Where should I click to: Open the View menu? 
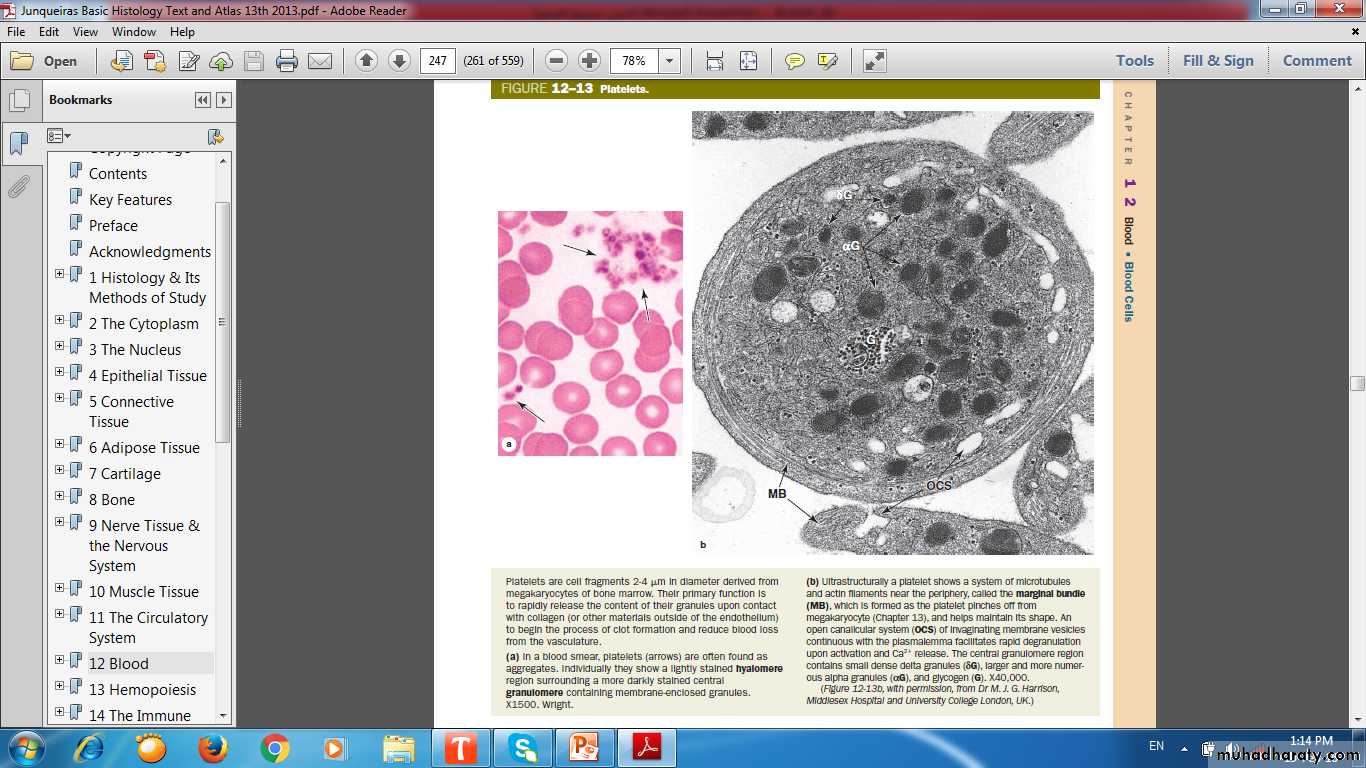coord(85,32)
